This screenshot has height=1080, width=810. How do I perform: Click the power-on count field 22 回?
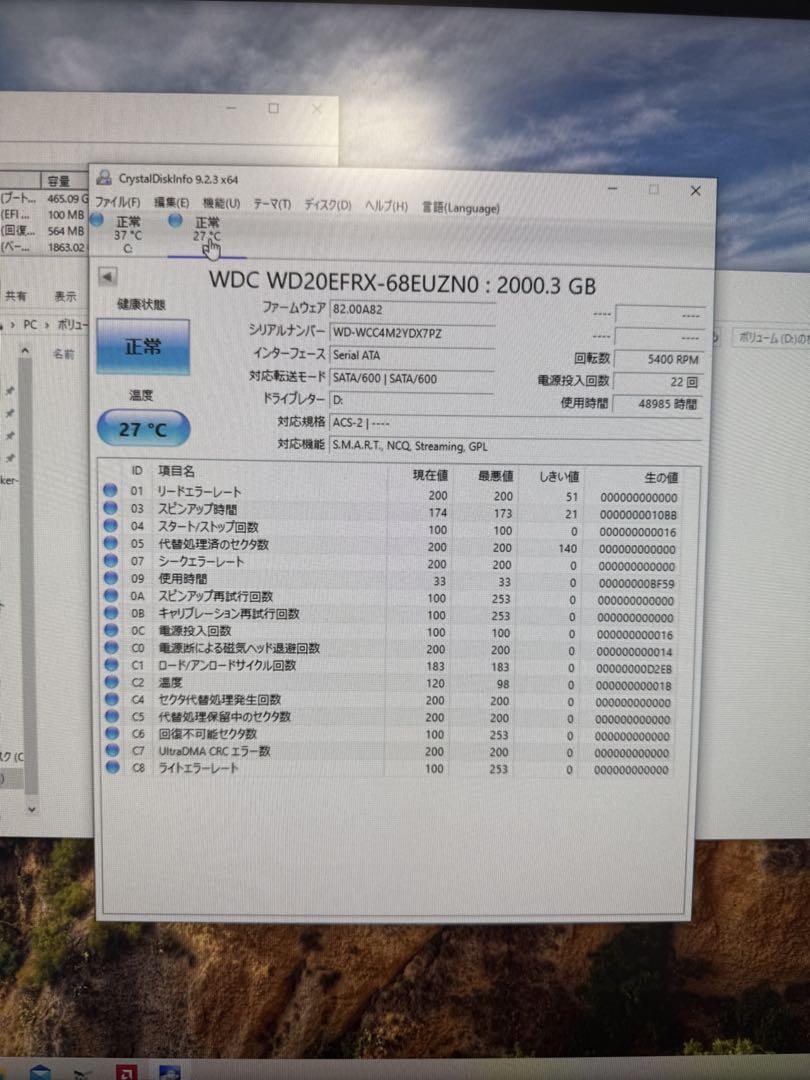point(658,382)
